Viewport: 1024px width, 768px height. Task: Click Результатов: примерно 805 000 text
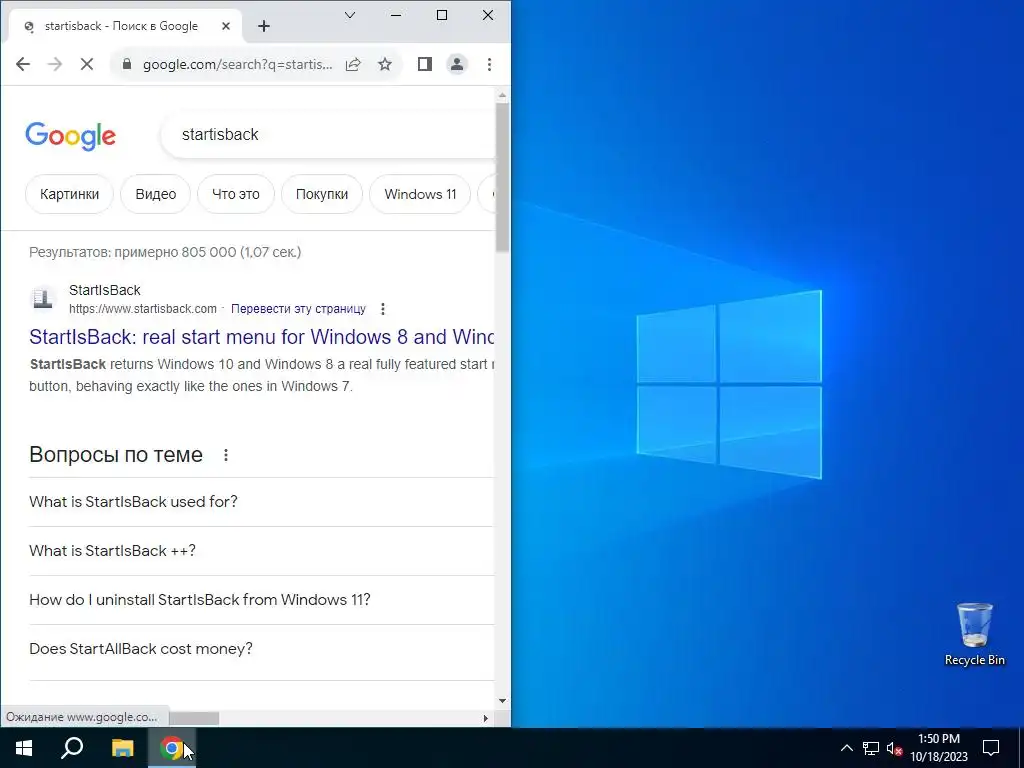pos(165,252)
